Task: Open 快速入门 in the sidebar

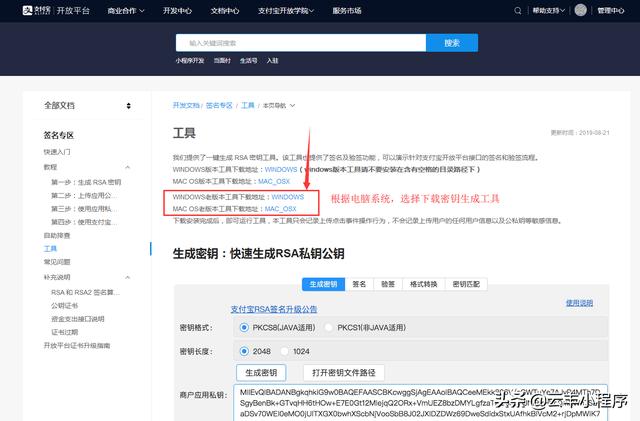Action: (57, 152)
